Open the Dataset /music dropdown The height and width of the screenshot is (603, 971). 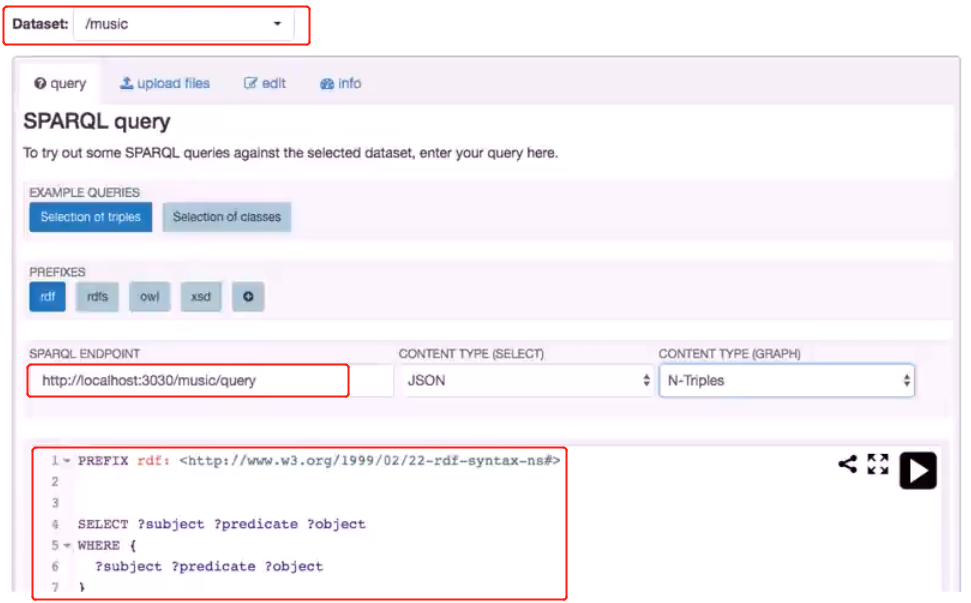point(183,25)
